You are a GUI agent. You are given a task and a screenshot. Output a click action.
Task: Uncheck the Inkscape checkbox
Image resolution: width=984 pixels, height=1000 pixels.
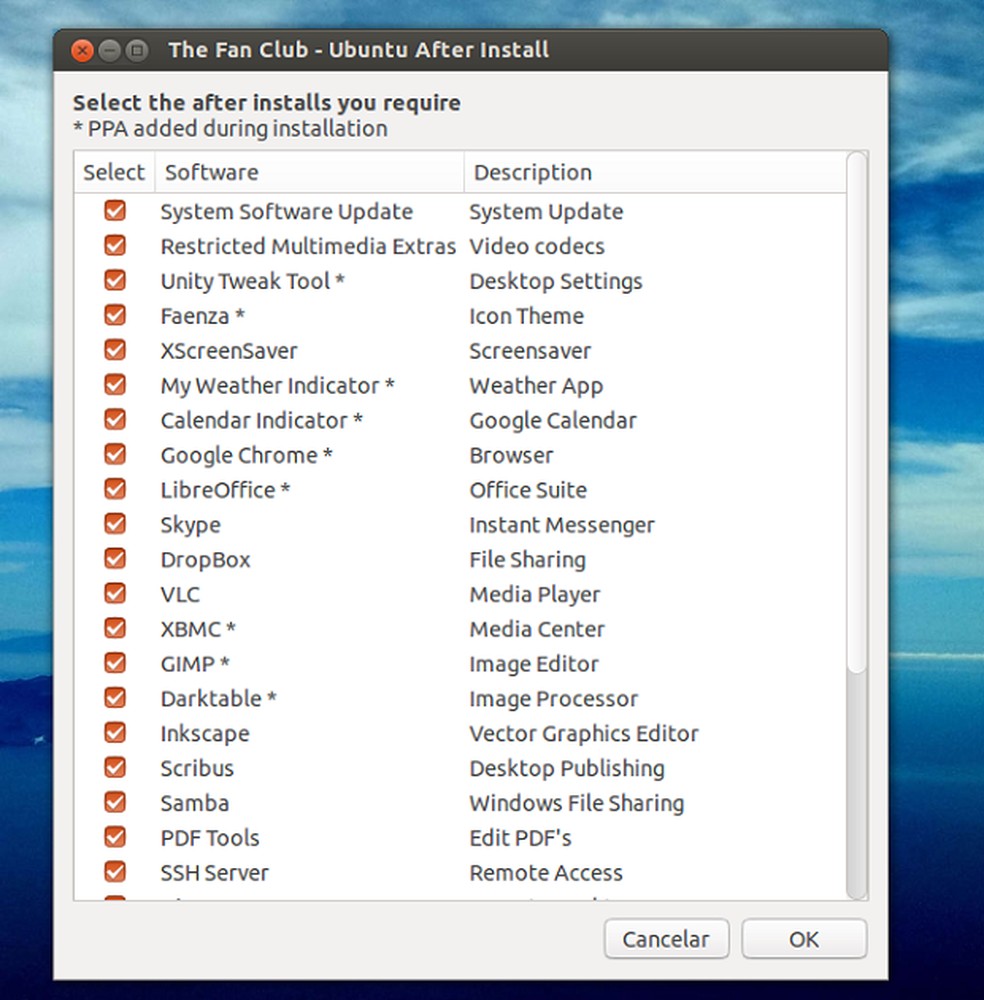[x=115, y=733]
